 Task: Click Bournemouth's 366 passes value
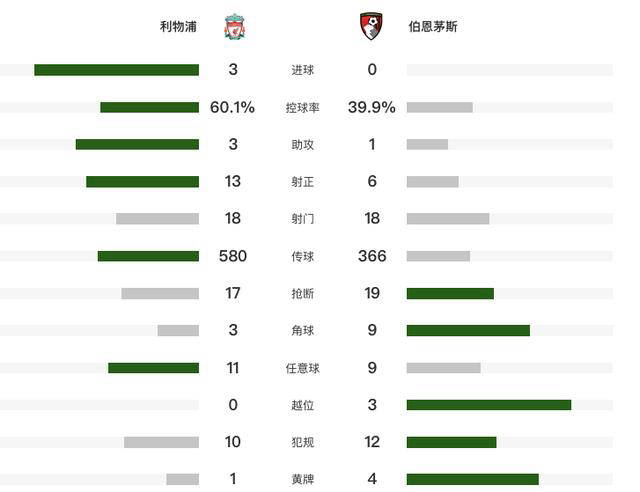click(x=372, y=256)
